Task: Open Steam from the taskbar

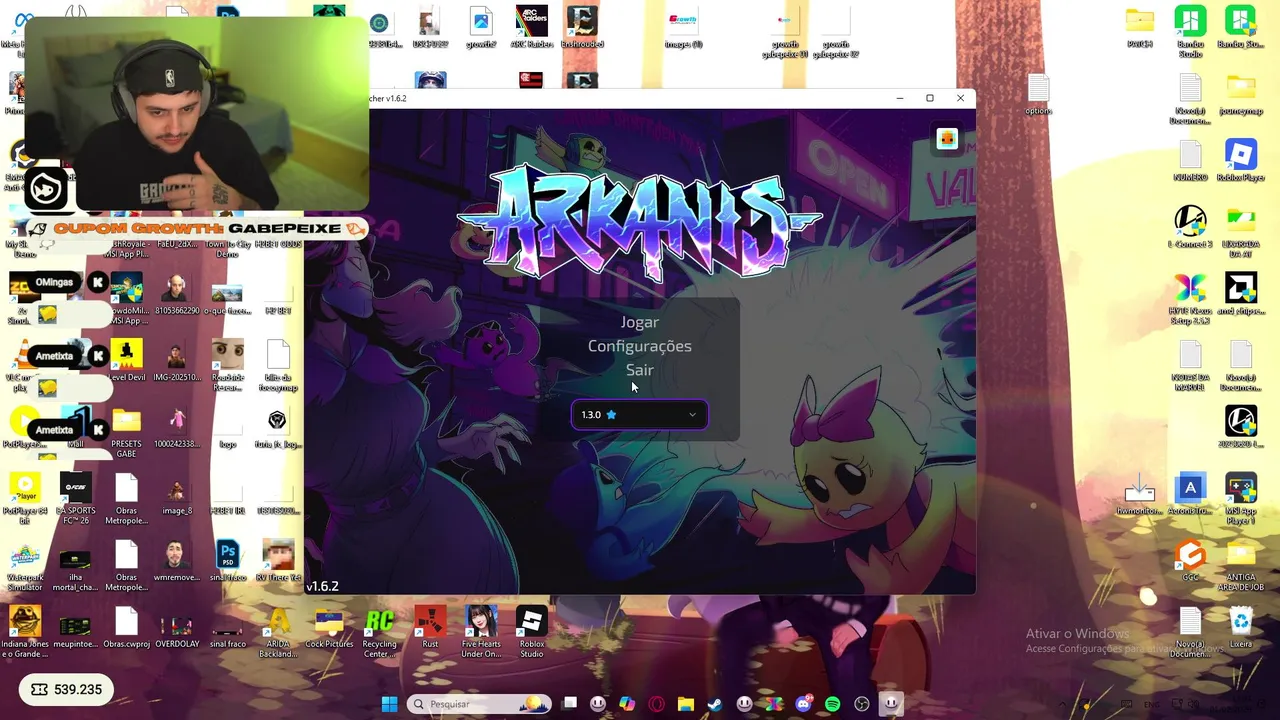Action: 715,704
